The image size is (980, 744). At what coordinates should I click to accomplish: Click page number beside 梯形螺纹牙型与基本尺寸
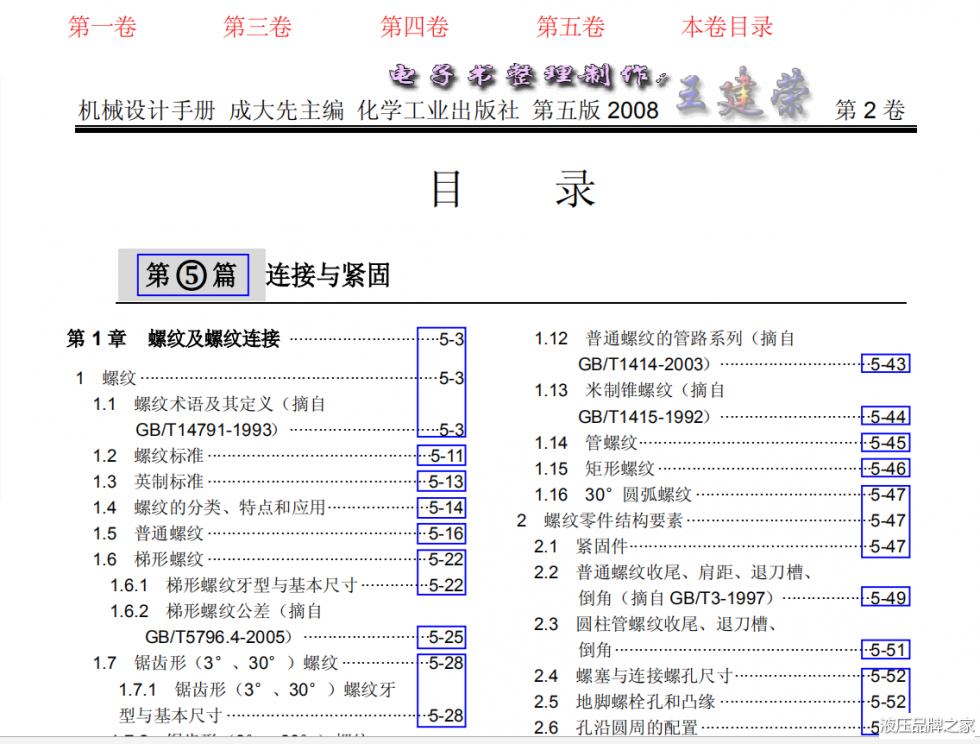[x=441, y=586]
